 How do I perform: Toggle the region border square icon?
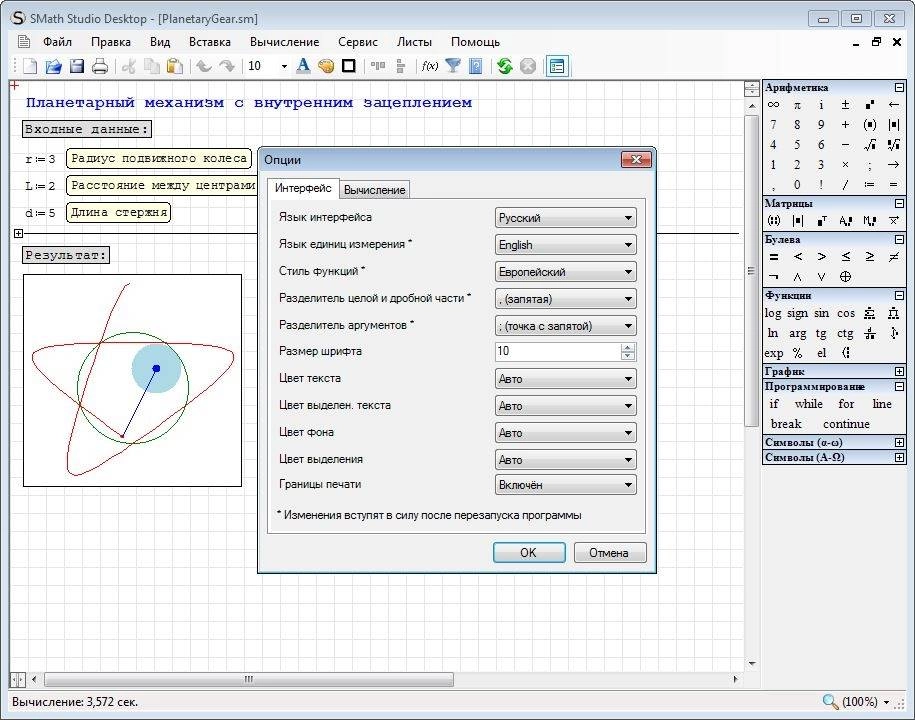(348, 66)
